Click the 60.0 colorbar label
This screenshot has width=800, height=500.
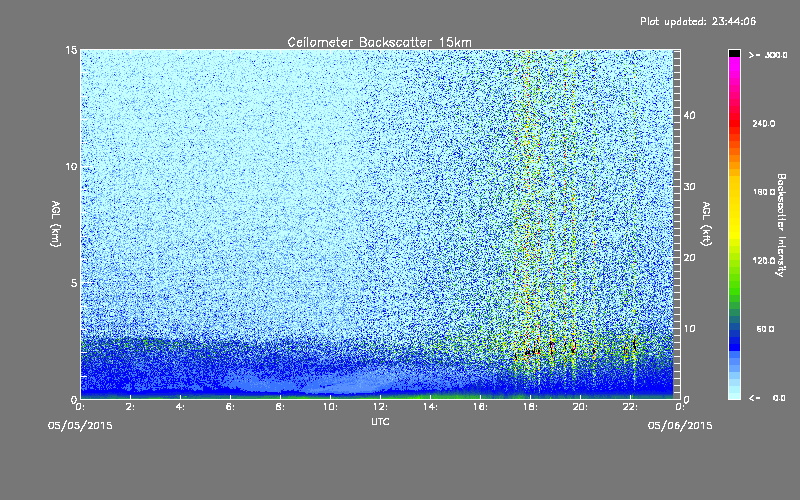tap(765, 329)
